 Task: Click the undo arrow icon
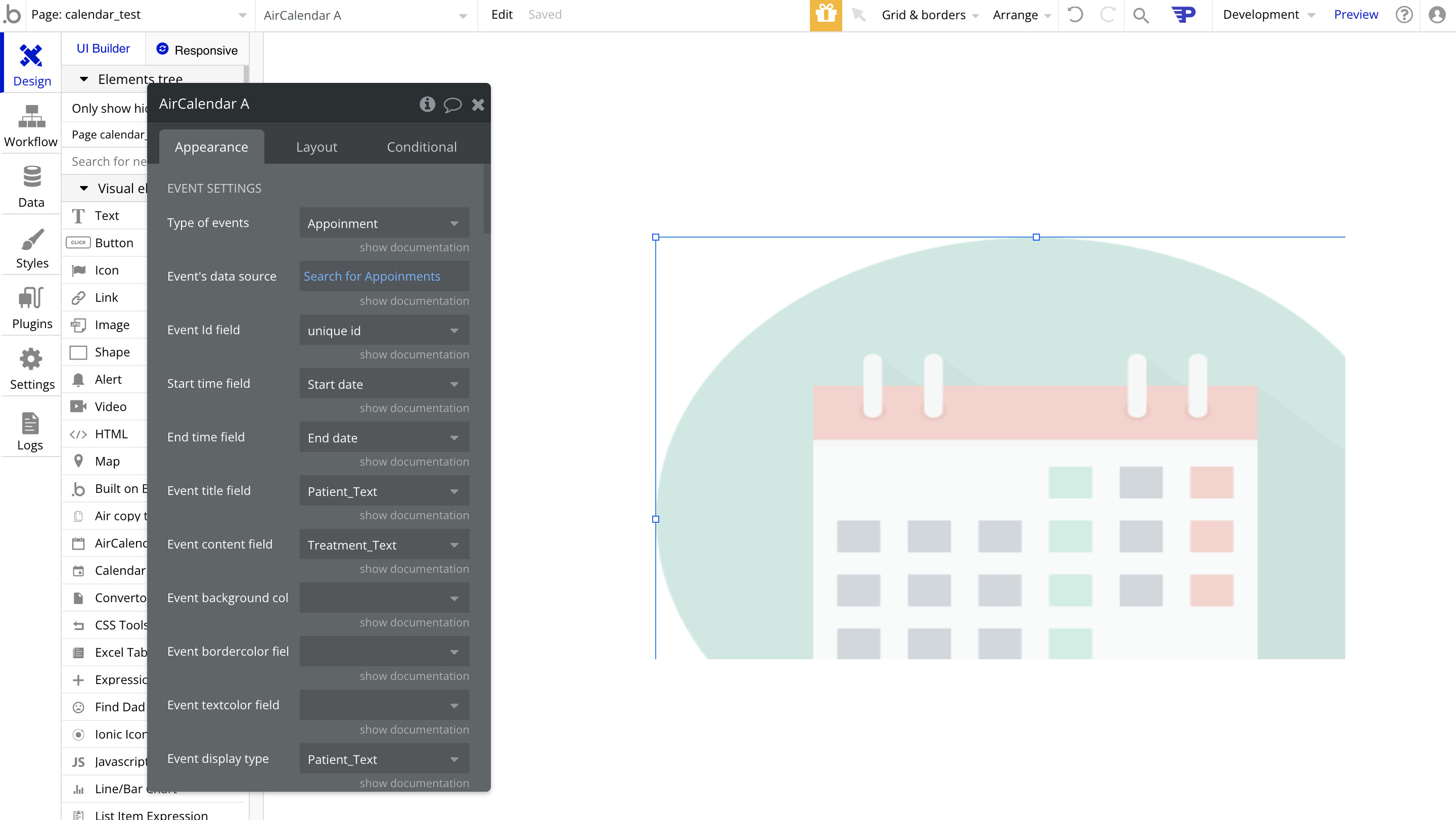click(x=1074, y=15)
